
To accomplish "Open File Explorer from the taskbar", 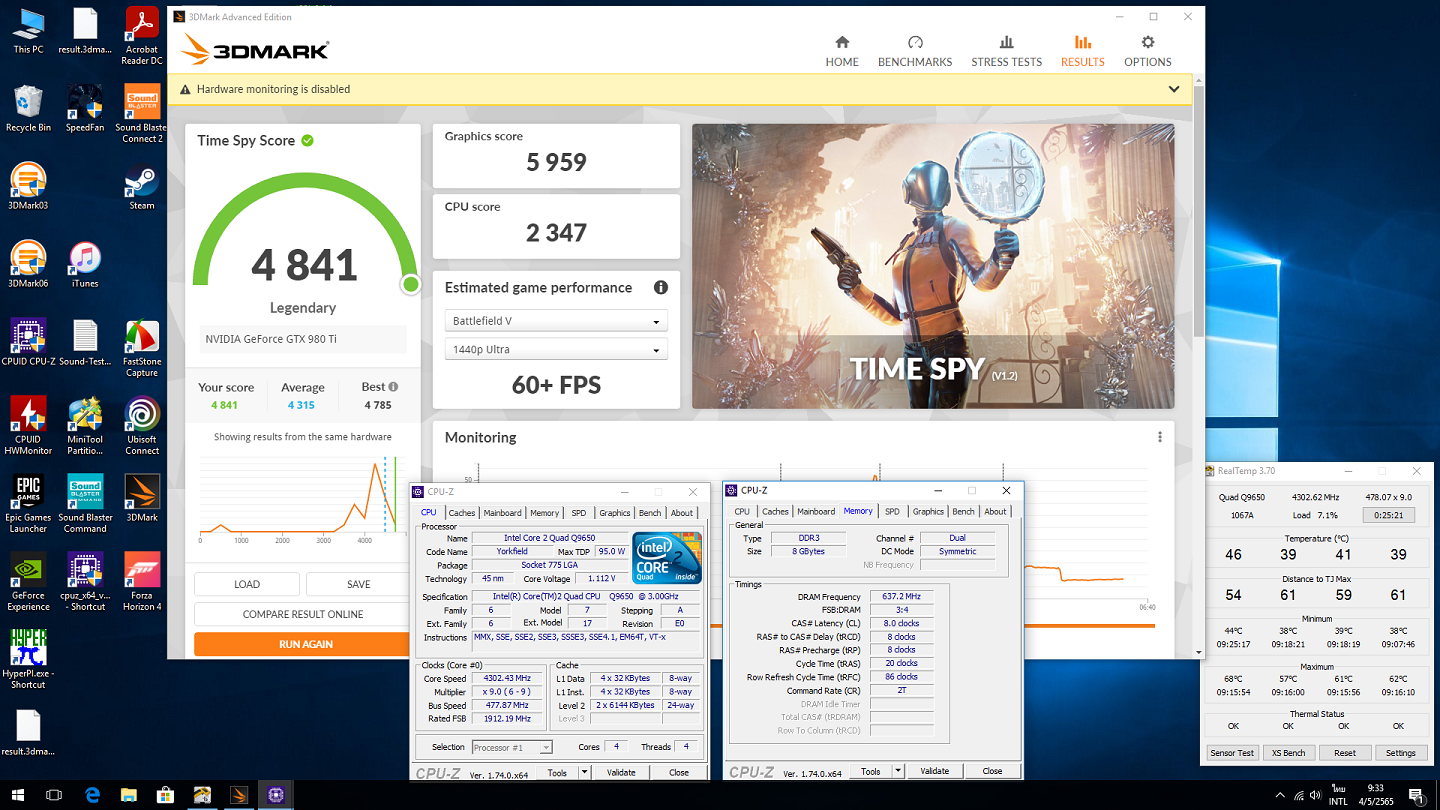I will [129, 795].
